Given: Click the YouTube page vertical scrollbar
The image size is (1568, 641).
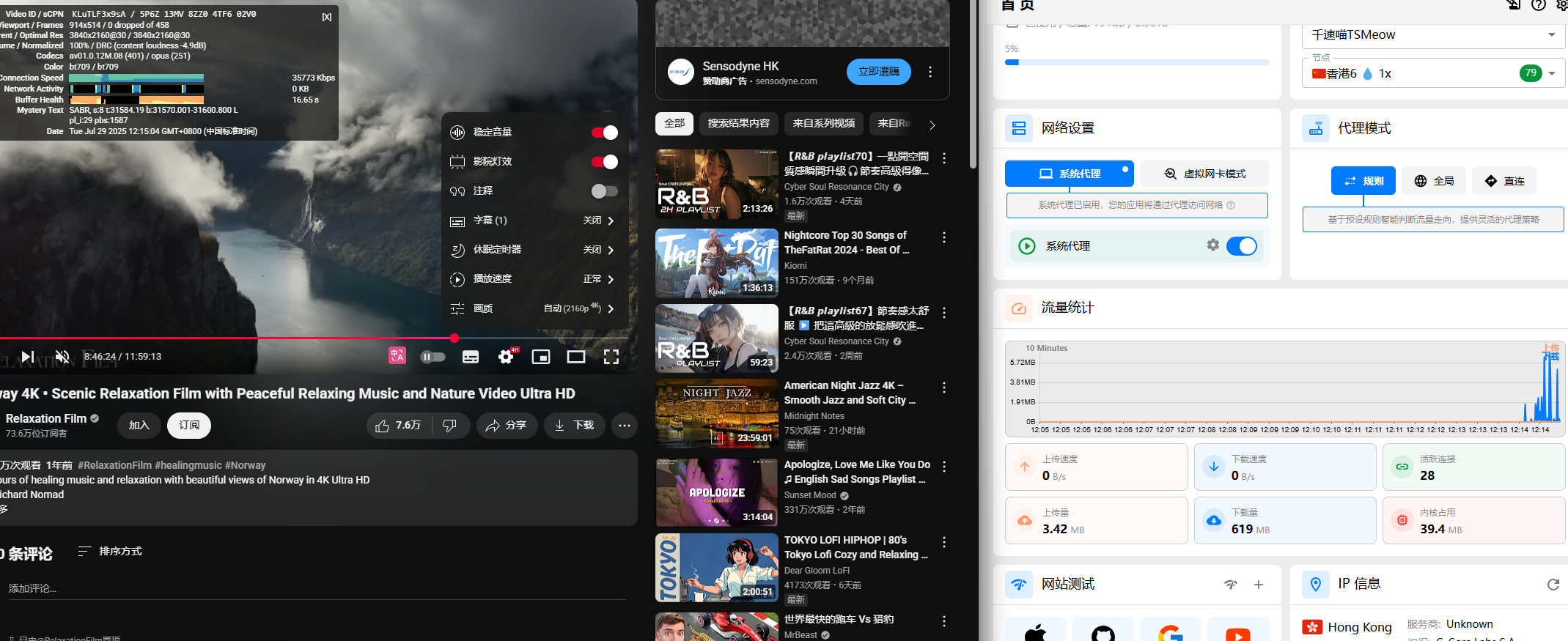Looking at the screenshot, I should [973, 84].
